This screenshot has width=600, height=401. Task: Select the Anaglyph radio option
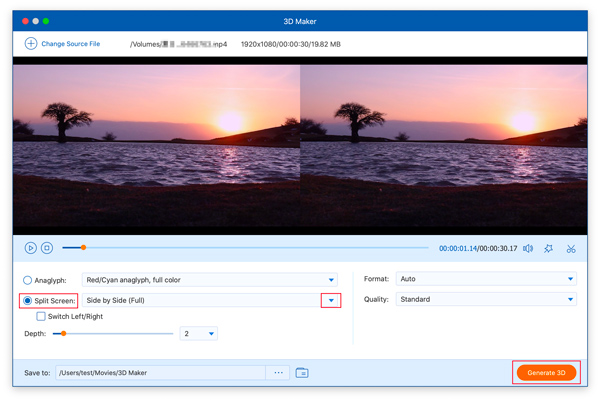click(28, 280)
